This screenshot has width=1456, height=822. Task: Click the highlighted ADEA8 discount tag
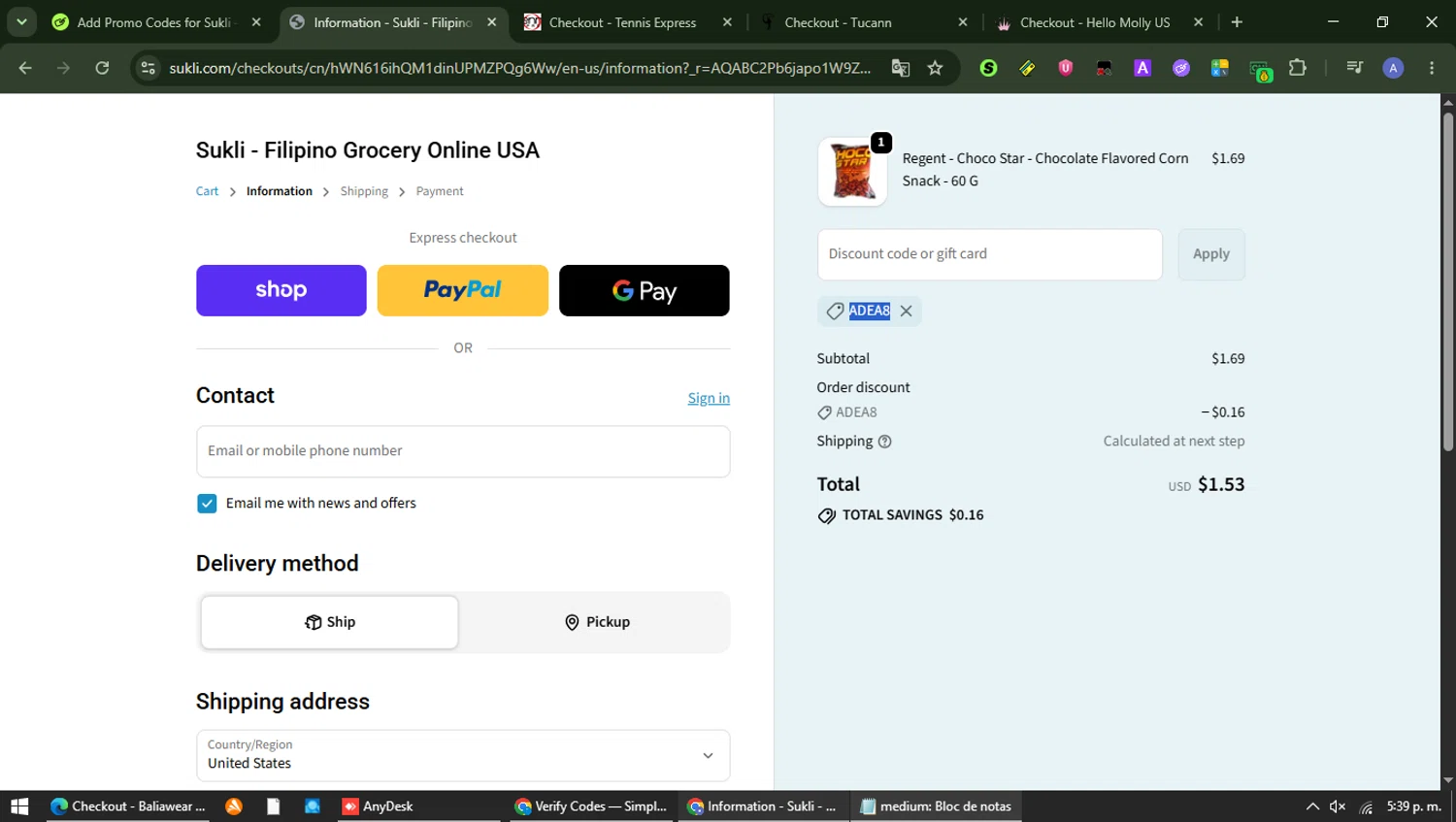pyautogui.click(x=870, y=311)
